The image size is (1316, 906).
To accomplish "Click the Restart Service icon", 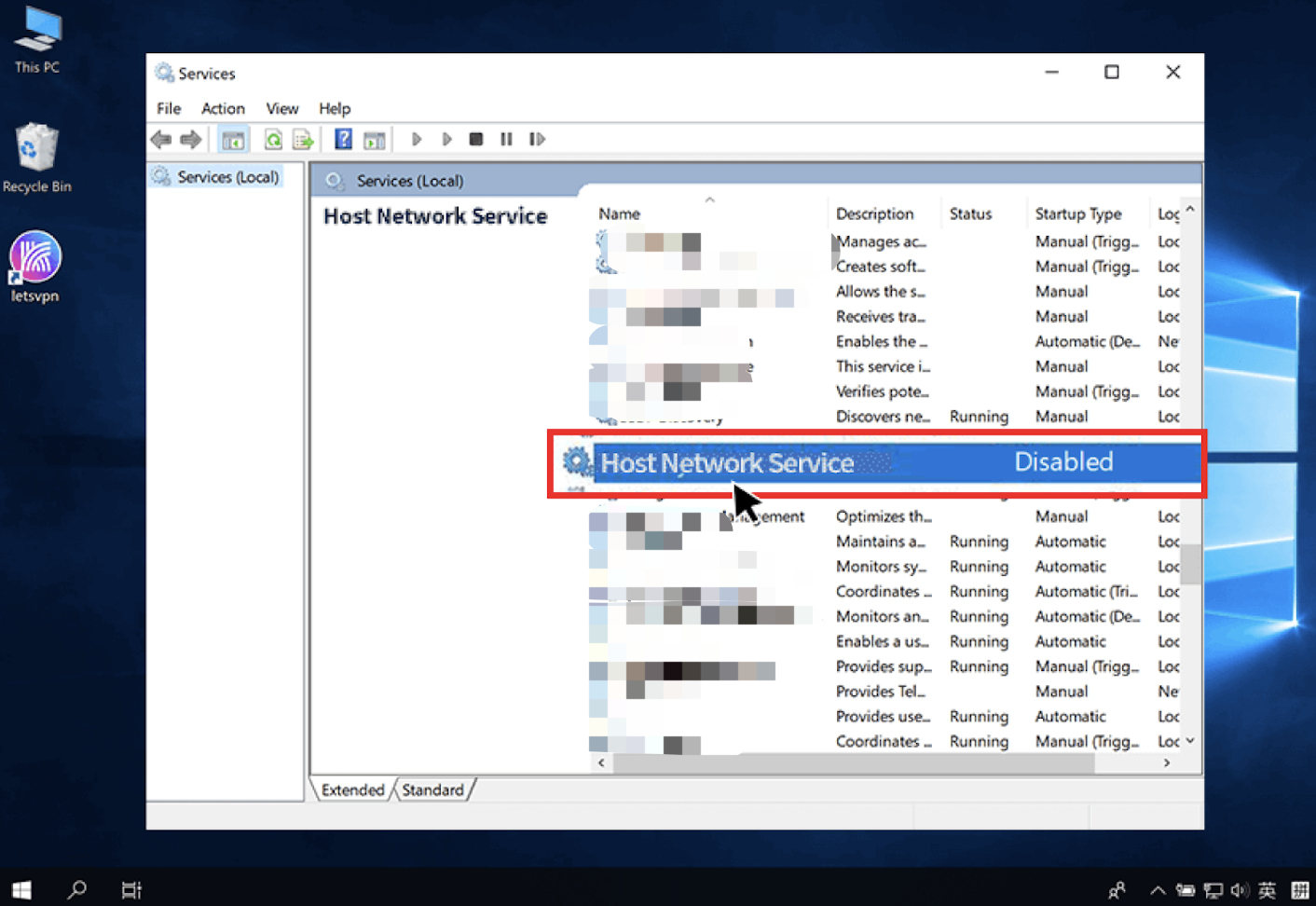I will coord(537,140).
